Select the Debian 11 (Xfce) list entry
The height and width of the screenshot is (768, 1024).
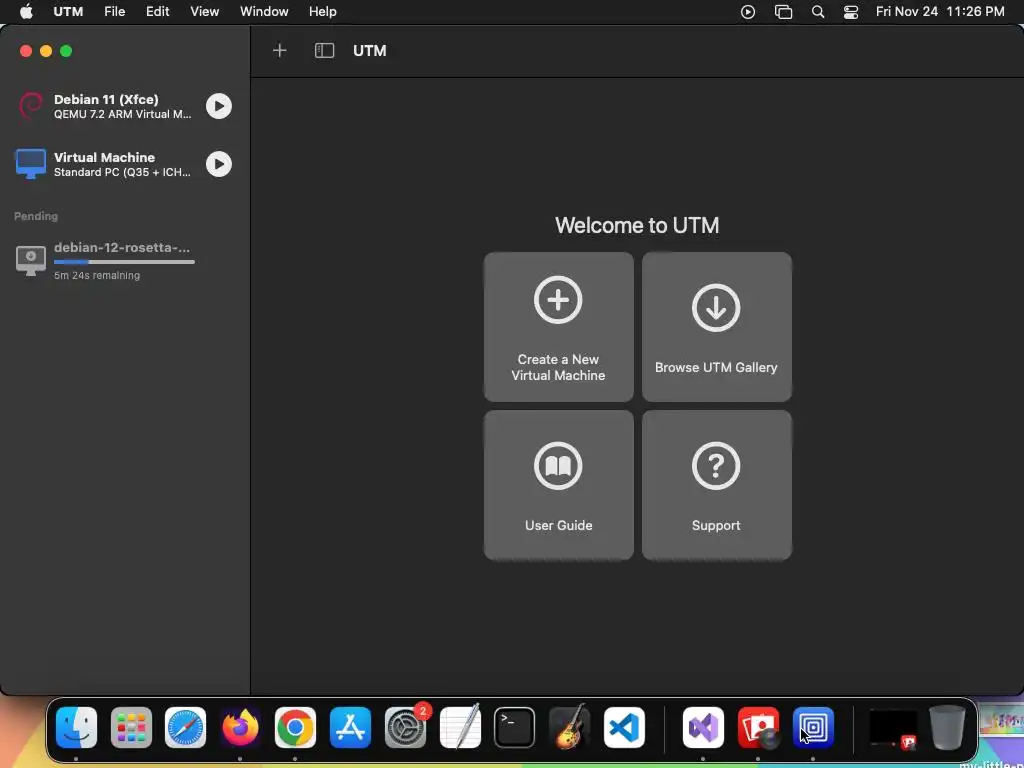(124, 106)
